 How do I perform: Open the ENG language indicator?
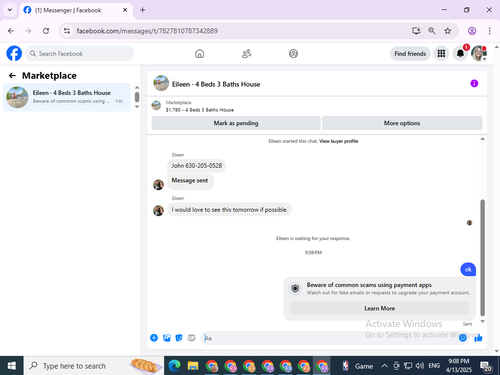(434, 366)
